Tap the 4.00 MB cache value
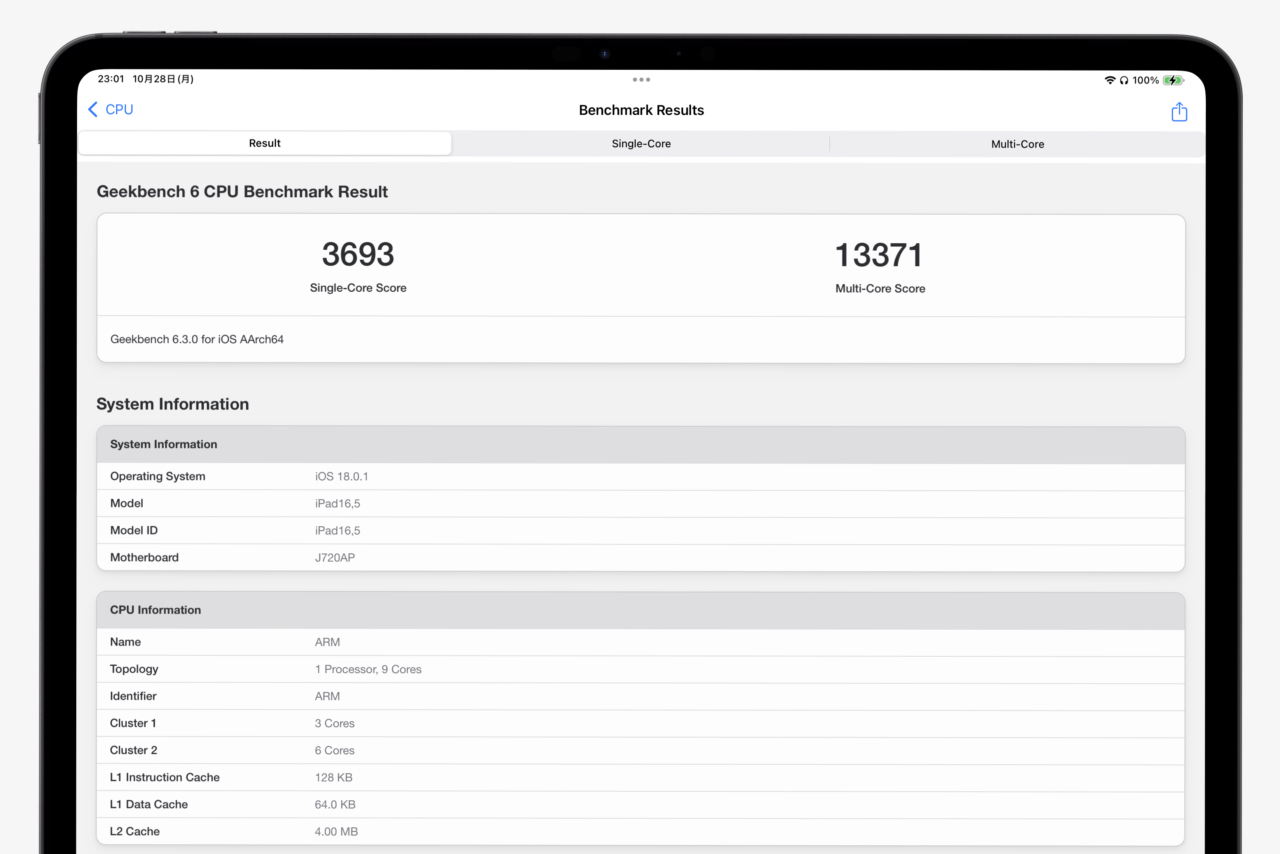 pos(336,832)
